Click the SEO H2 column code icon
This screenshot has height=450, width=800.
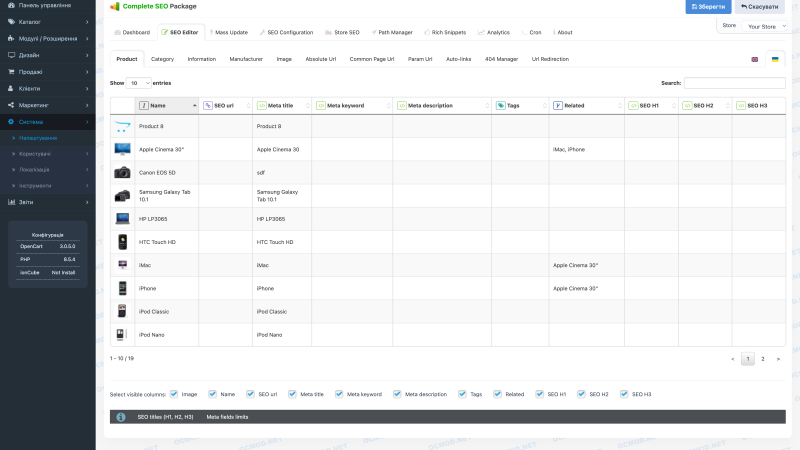click(687, 106)
